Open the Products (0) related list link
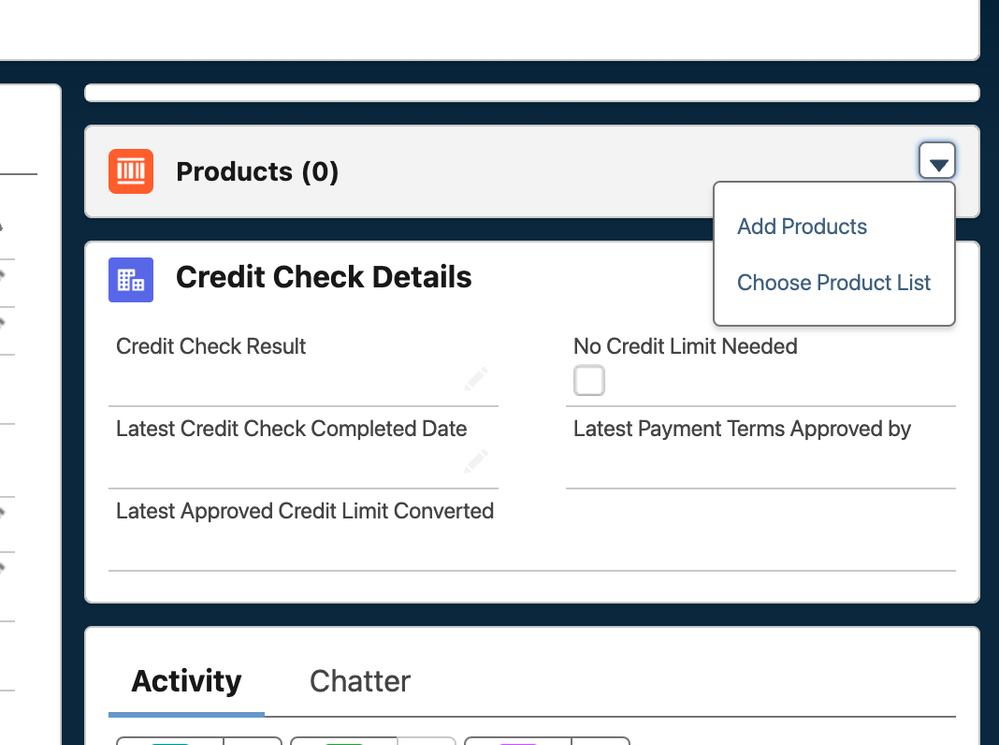This screenshot has width=999, height=745. coord(257,171)
